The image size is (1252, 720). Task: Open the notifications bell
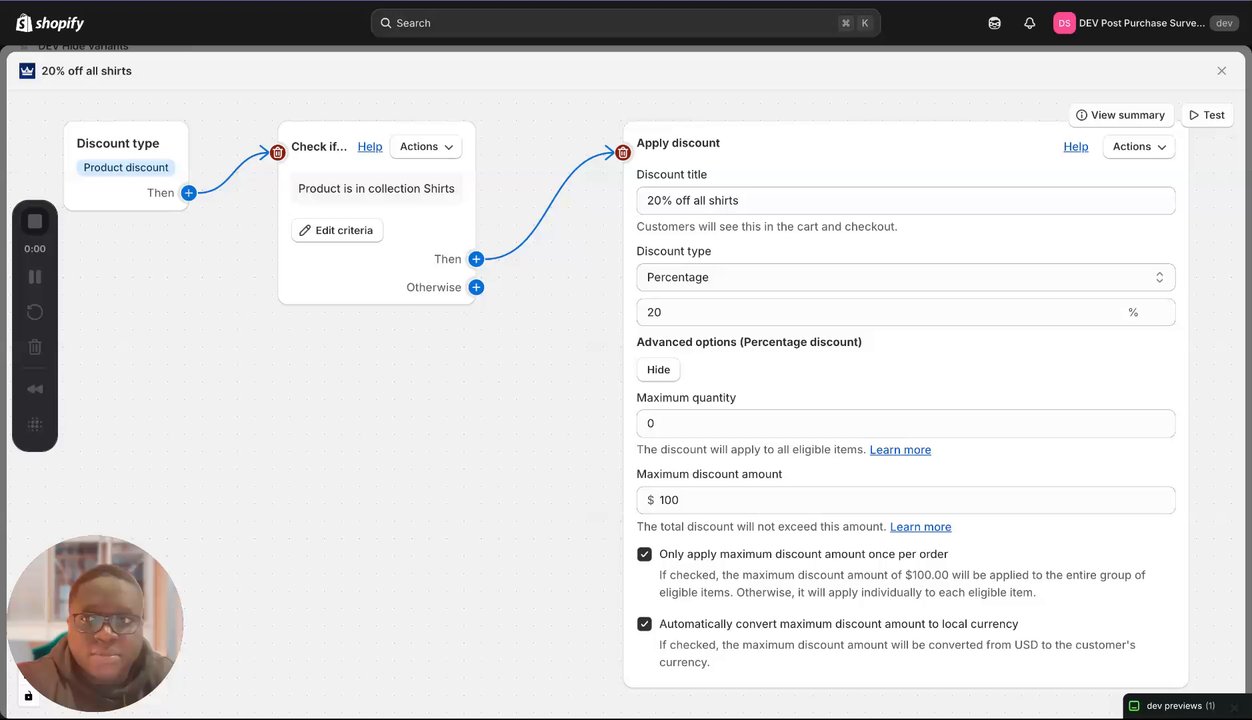[1029, 23]
